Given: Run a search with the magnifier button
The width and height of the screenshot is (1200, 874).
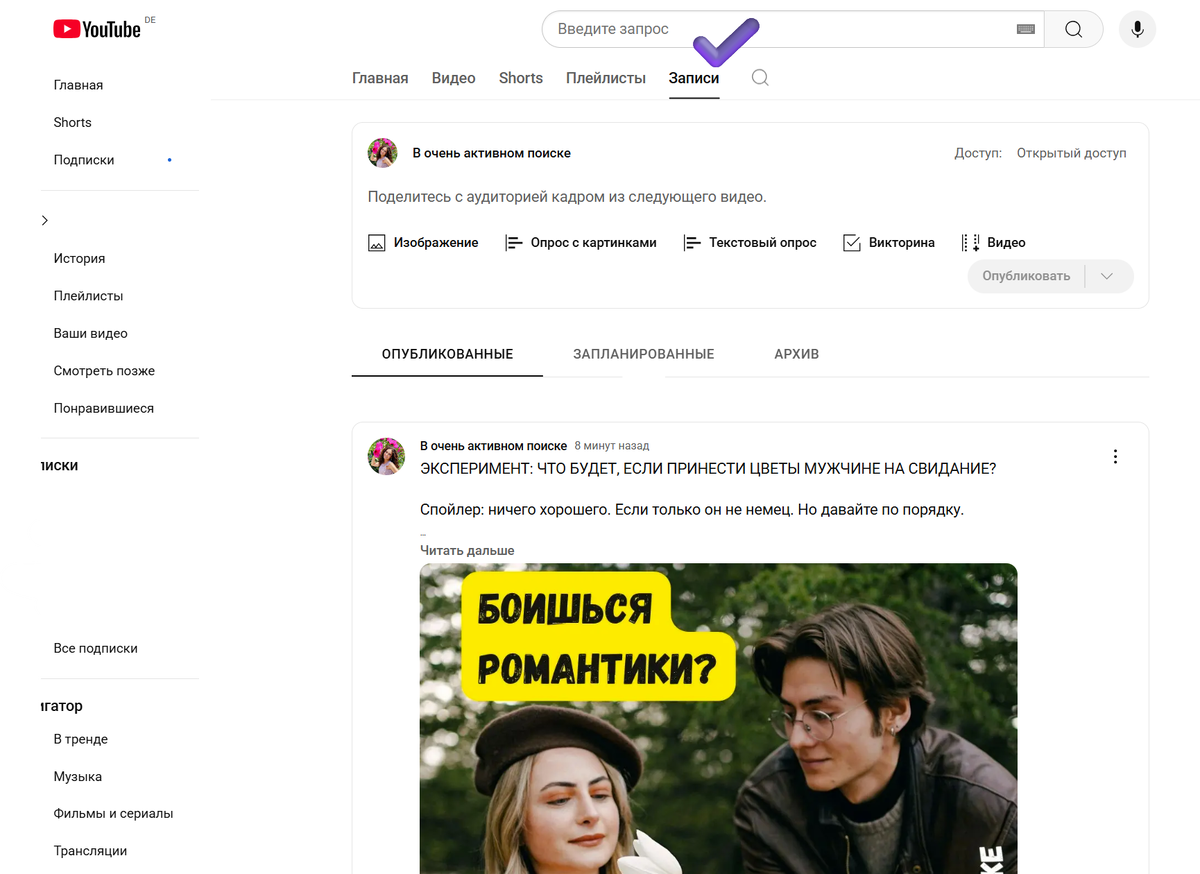Looking at the screenshot, I should [1073, 29].
